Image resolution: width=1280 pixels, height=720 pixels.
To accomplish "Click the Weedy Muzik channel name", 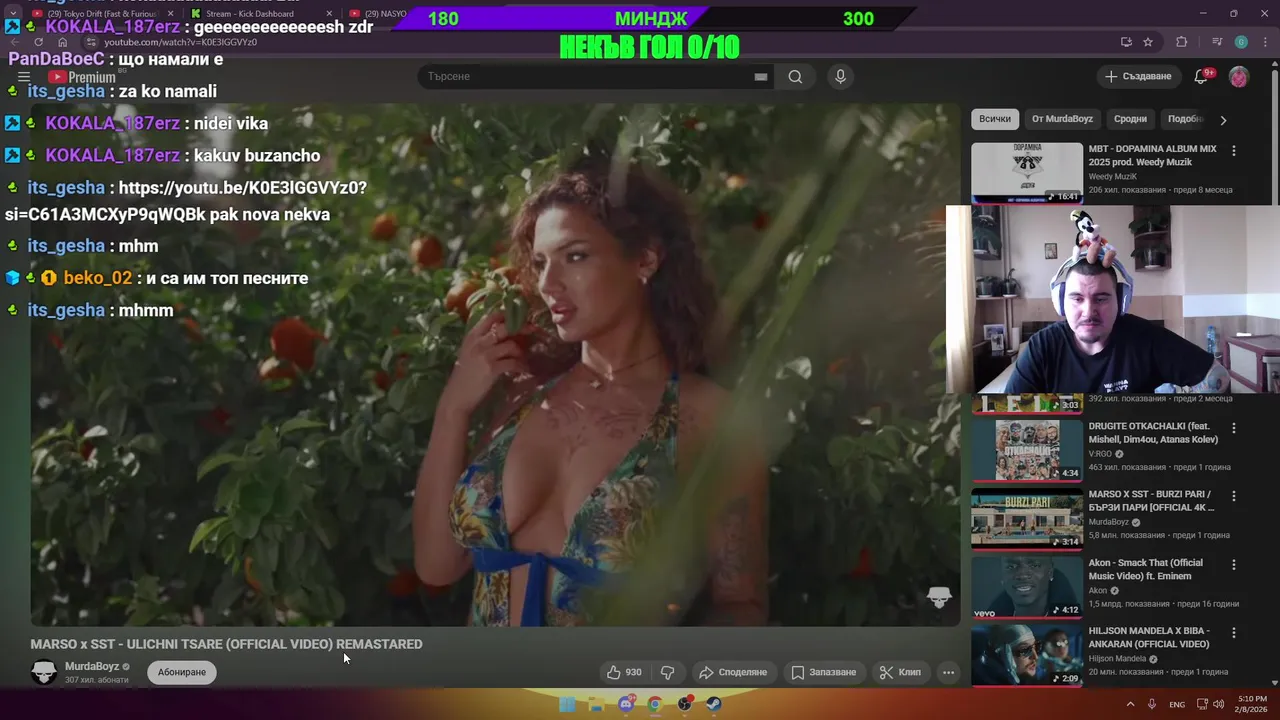I will point(1115,177).
